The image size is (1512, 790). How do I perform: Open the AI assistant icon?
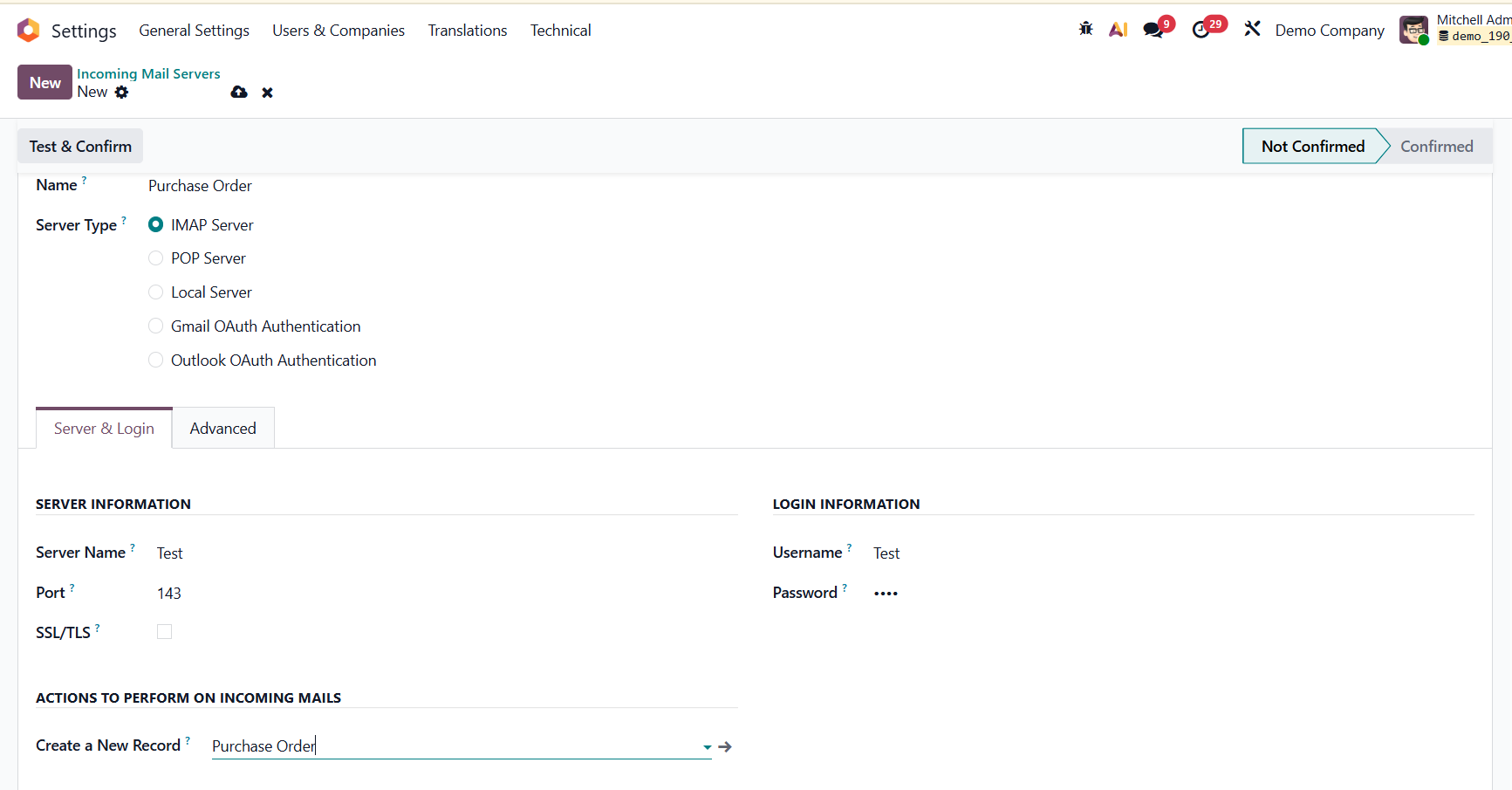[1118, 30]
